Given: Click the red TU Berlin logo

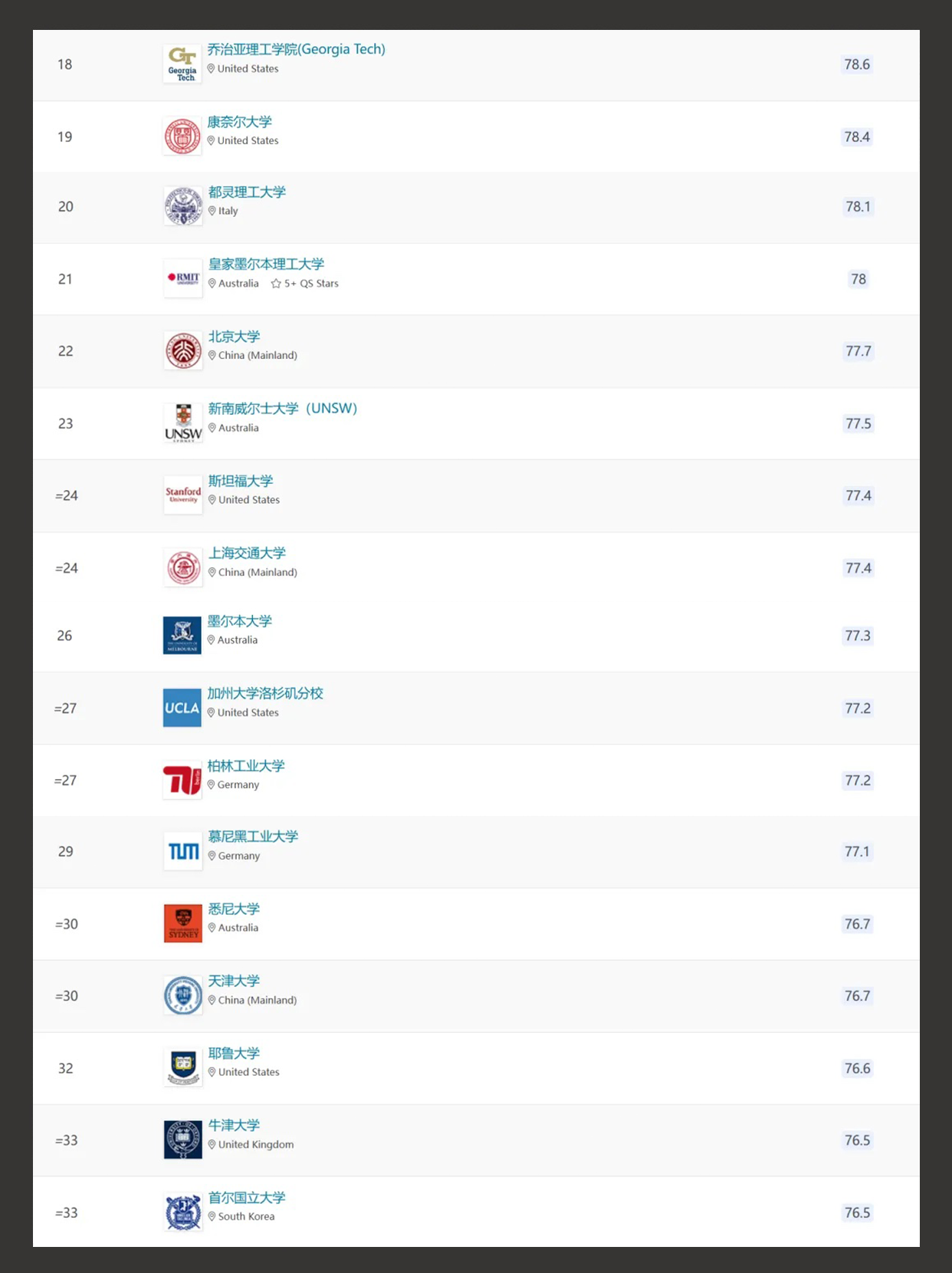Looking at the screenshot, I should pyautogui.click(x=182, y=780).
